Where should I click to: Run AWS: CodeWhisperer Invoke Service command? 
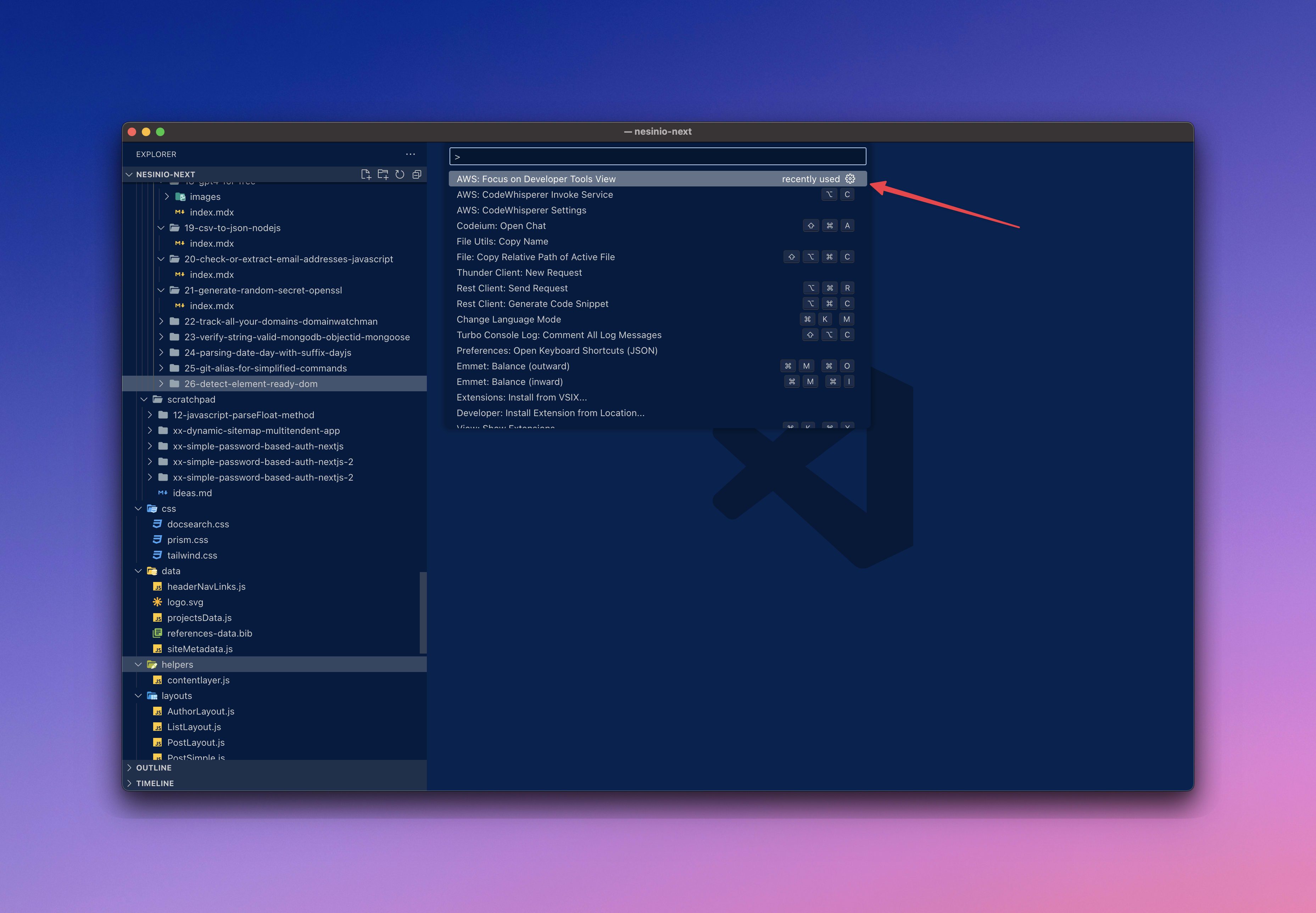[x=658, y=195]
